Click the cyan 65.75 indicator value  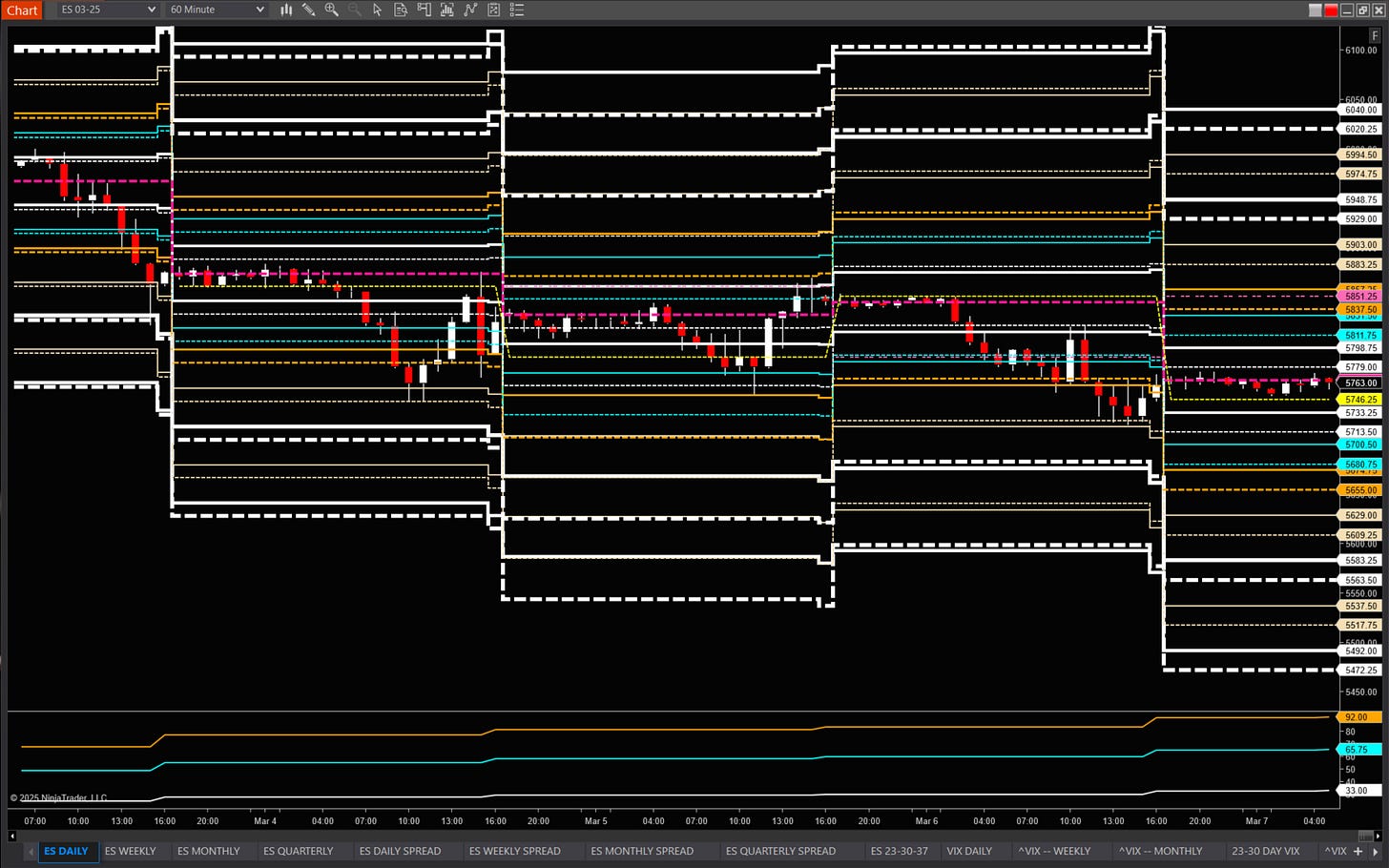click(x=1360, y=750)
